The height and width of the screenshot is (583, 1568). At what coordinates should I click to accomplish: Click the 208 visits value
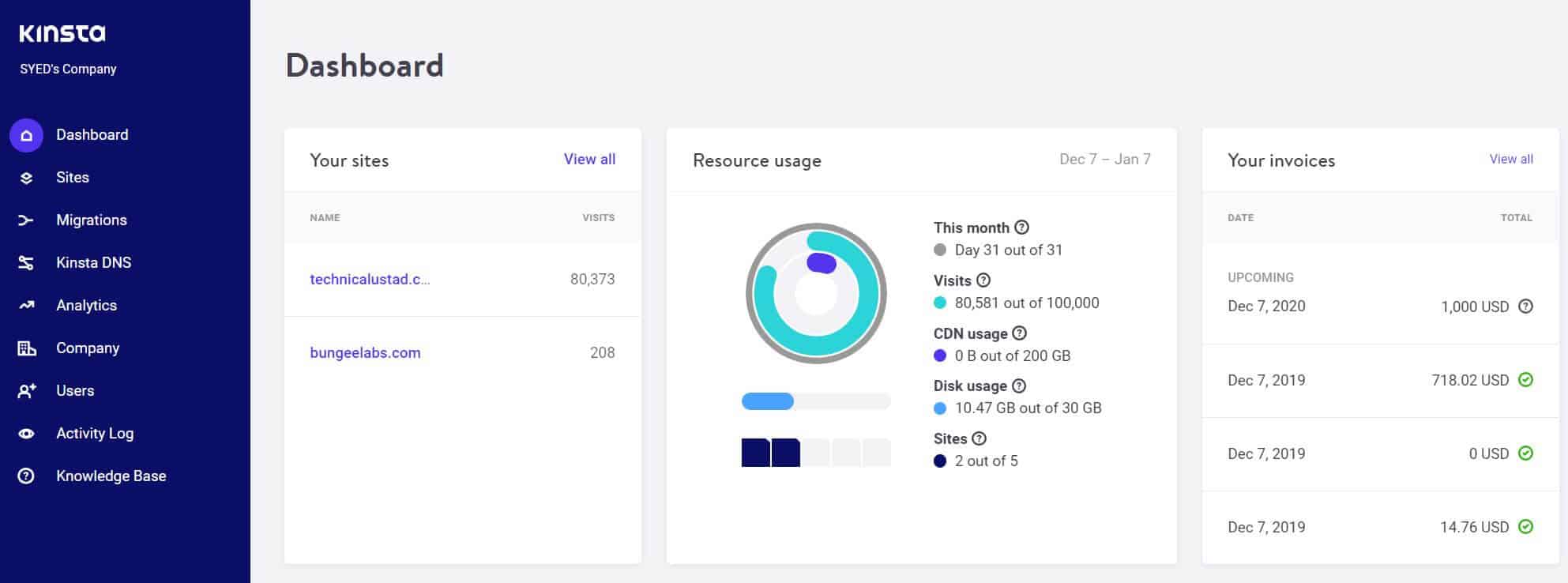point(602,353)
